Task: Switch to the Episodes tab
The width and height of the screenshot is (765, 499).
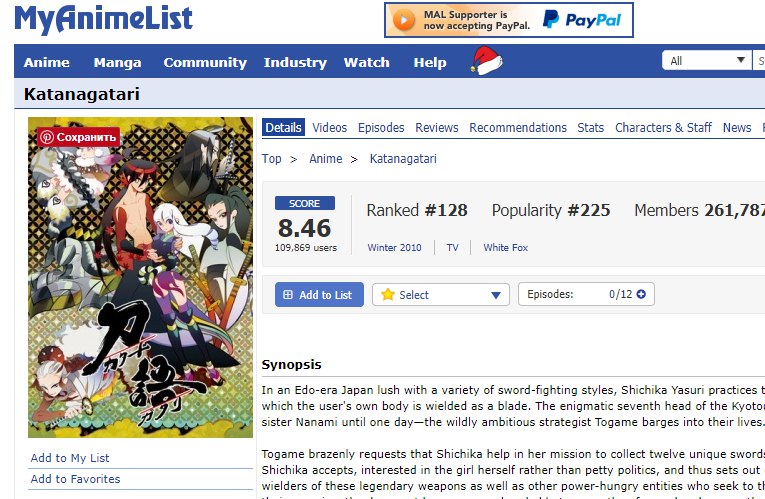Action: pos(381,127)
